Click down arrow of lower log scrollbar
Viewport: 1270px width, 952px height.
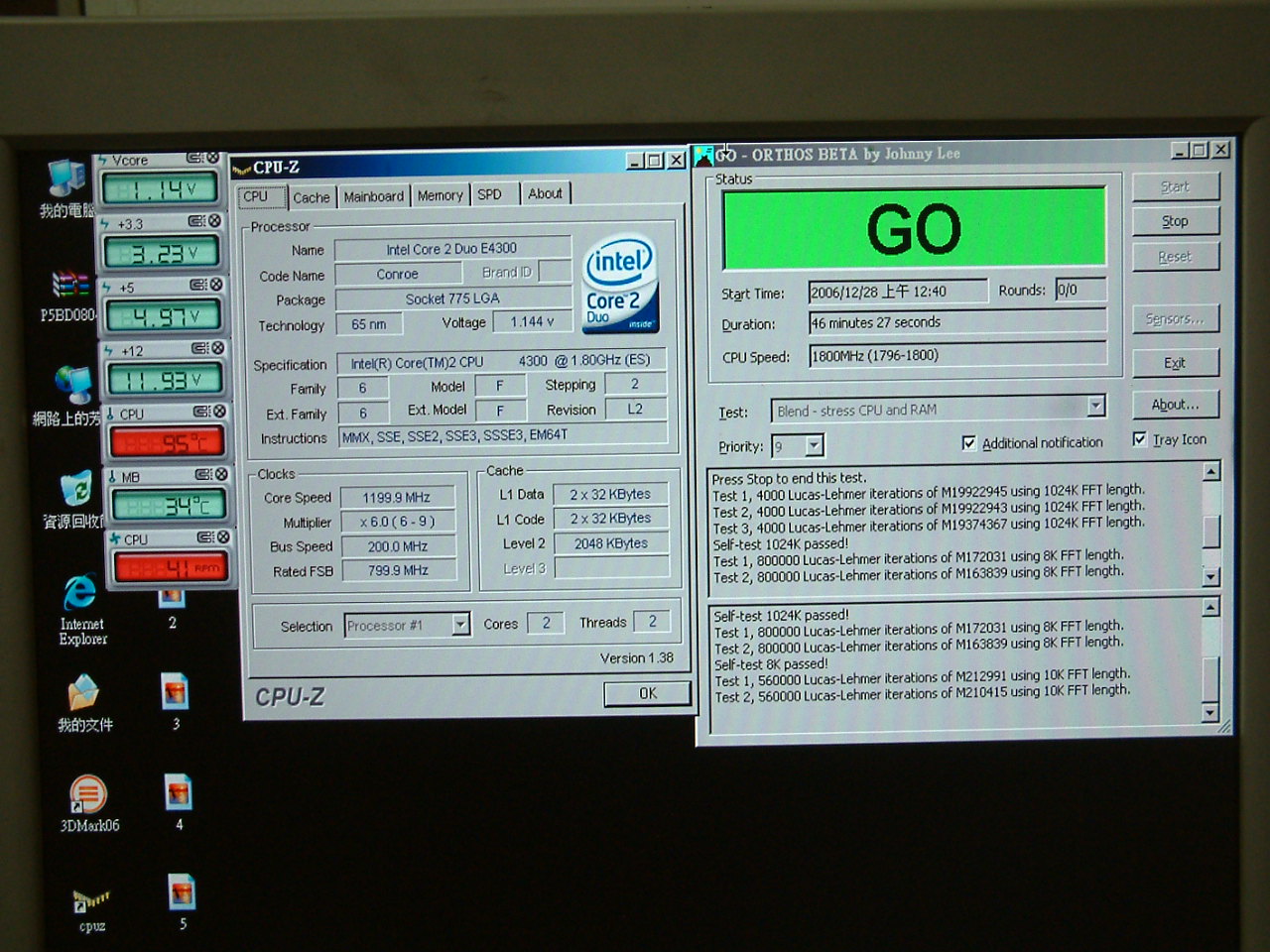pos(1210,712)
